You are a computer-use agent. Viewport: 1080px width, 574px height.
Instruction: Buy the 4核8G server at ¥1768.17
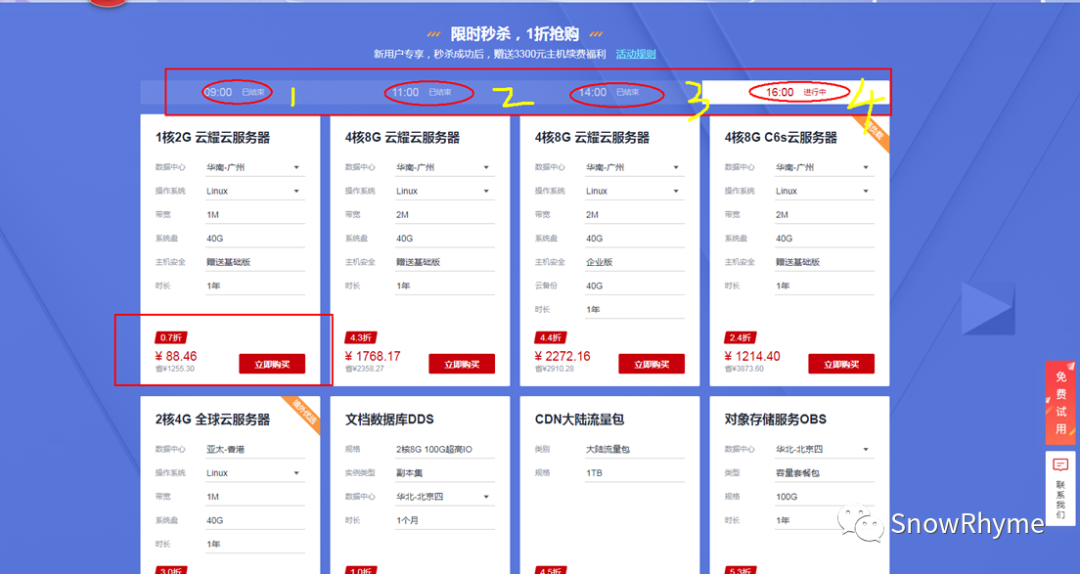[x=461, y=364]
